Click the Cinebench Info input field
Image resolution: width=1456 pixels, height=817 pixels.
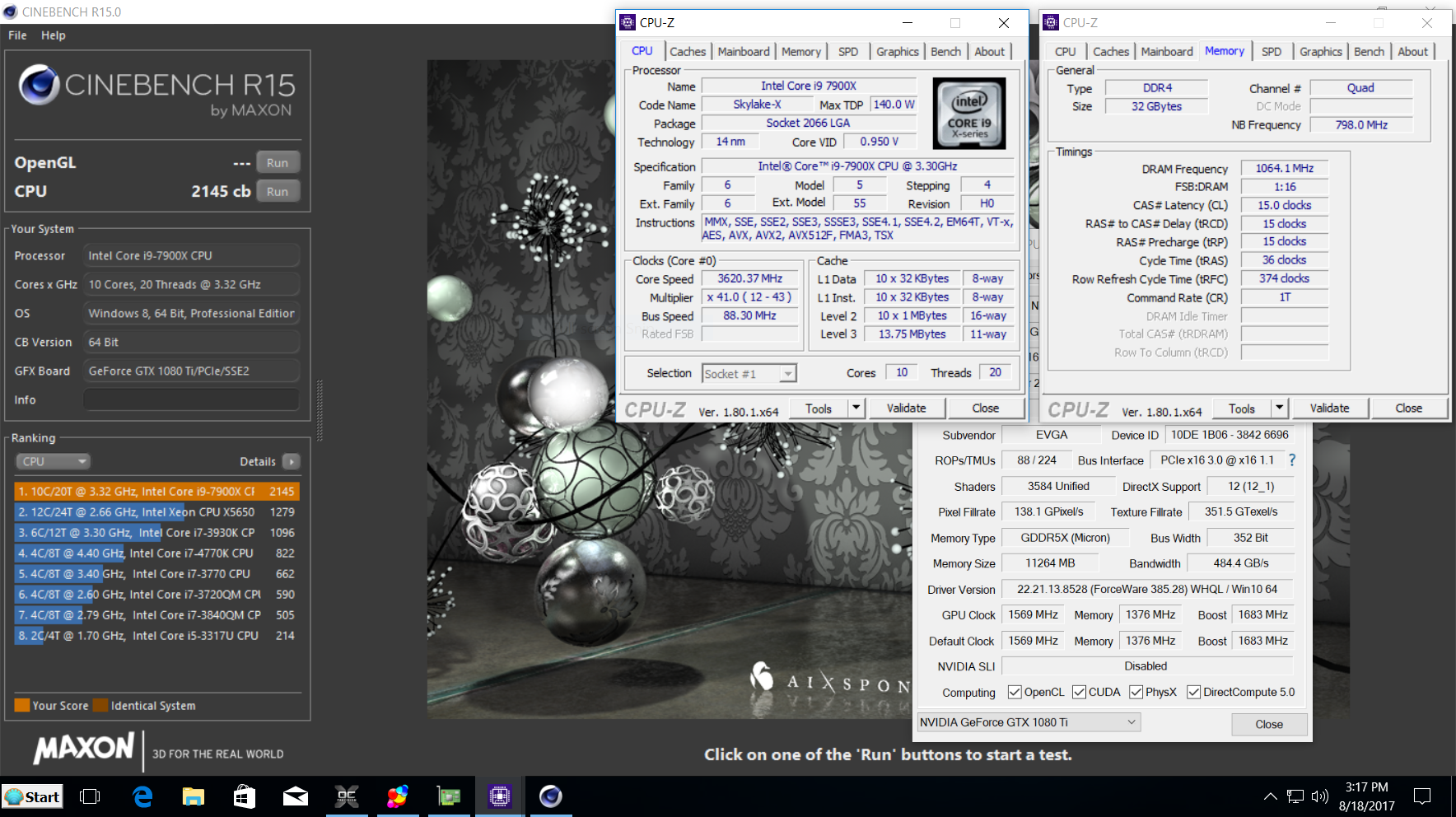pyautogui.click(x=191, y=399)
